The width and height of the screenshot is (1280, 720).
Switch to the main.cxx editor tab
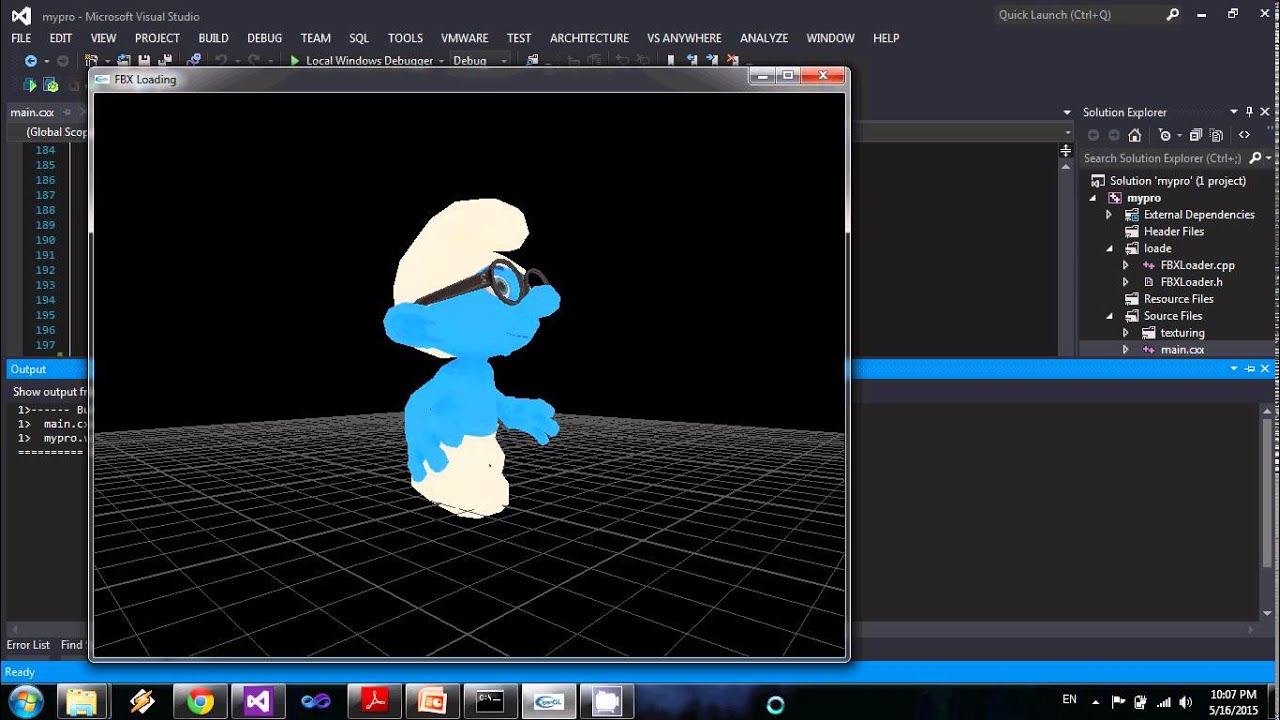32,112
